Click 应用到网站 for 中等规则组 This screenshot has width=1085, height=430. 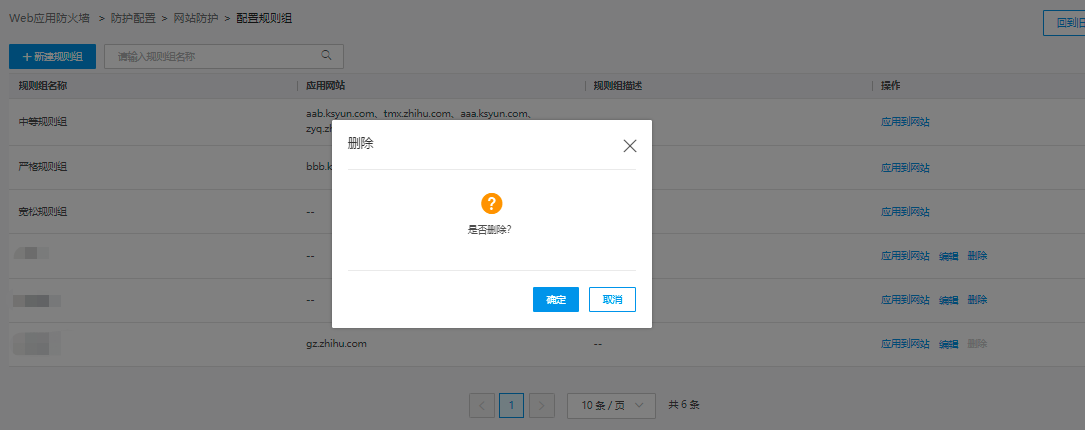click(x=905, y=122)
